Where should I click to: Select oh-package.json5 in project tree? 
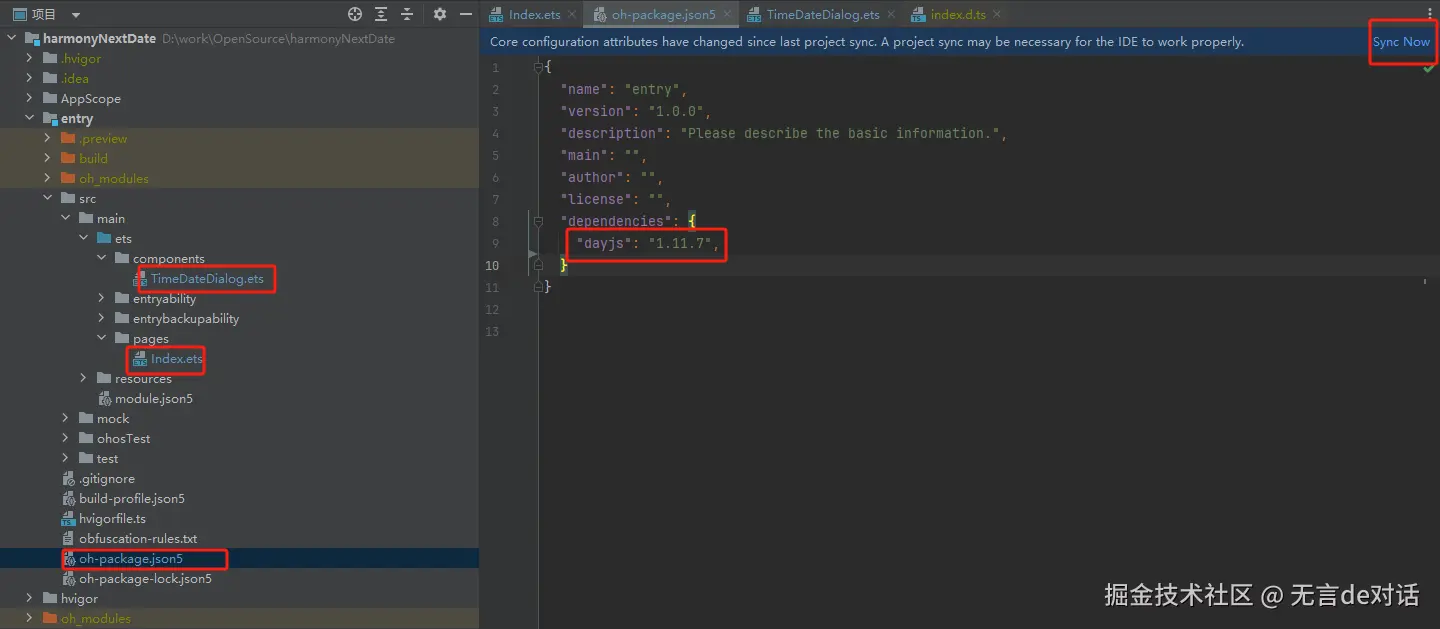[x=131, y=558]
